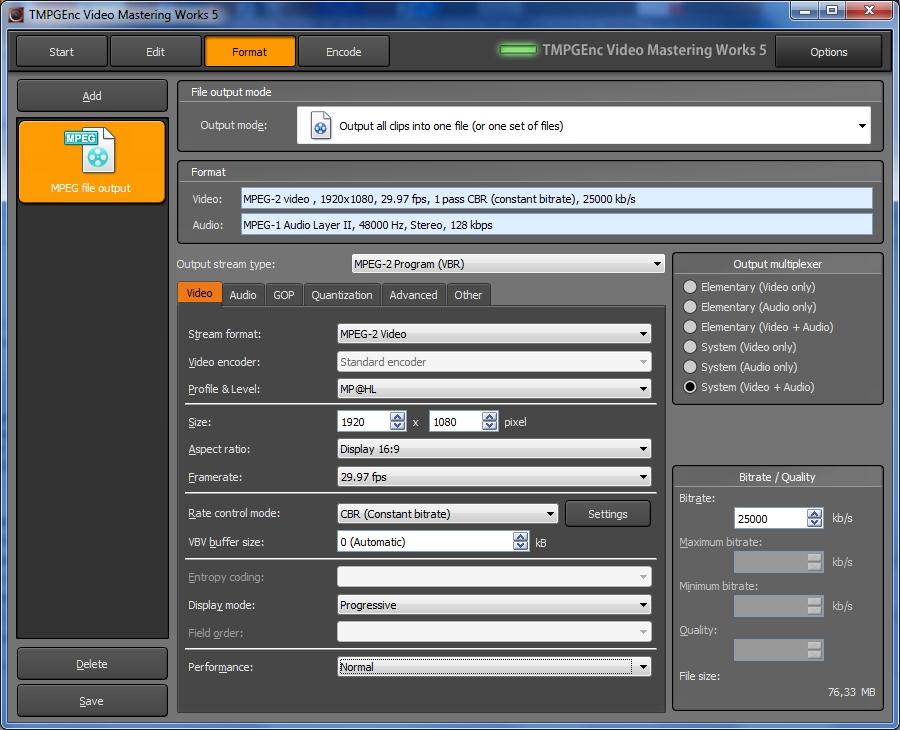This screenshot has width=900, height=730.
Task: Click the width stepper for 1920
Action: click(x=397, y=421)
